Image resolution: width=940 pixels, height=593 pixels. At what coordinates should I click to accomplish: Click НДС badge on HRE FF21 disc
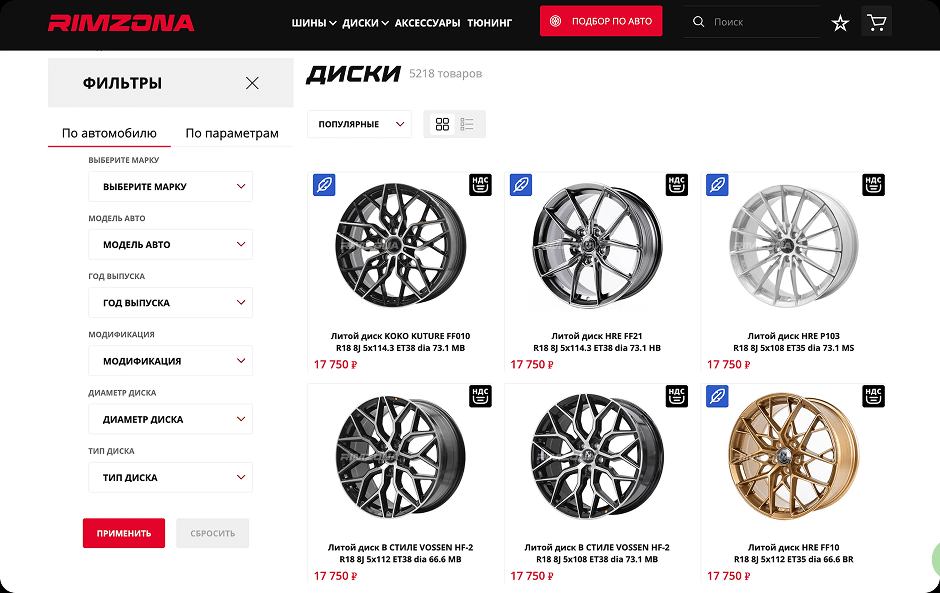click(x=677, y=185)
